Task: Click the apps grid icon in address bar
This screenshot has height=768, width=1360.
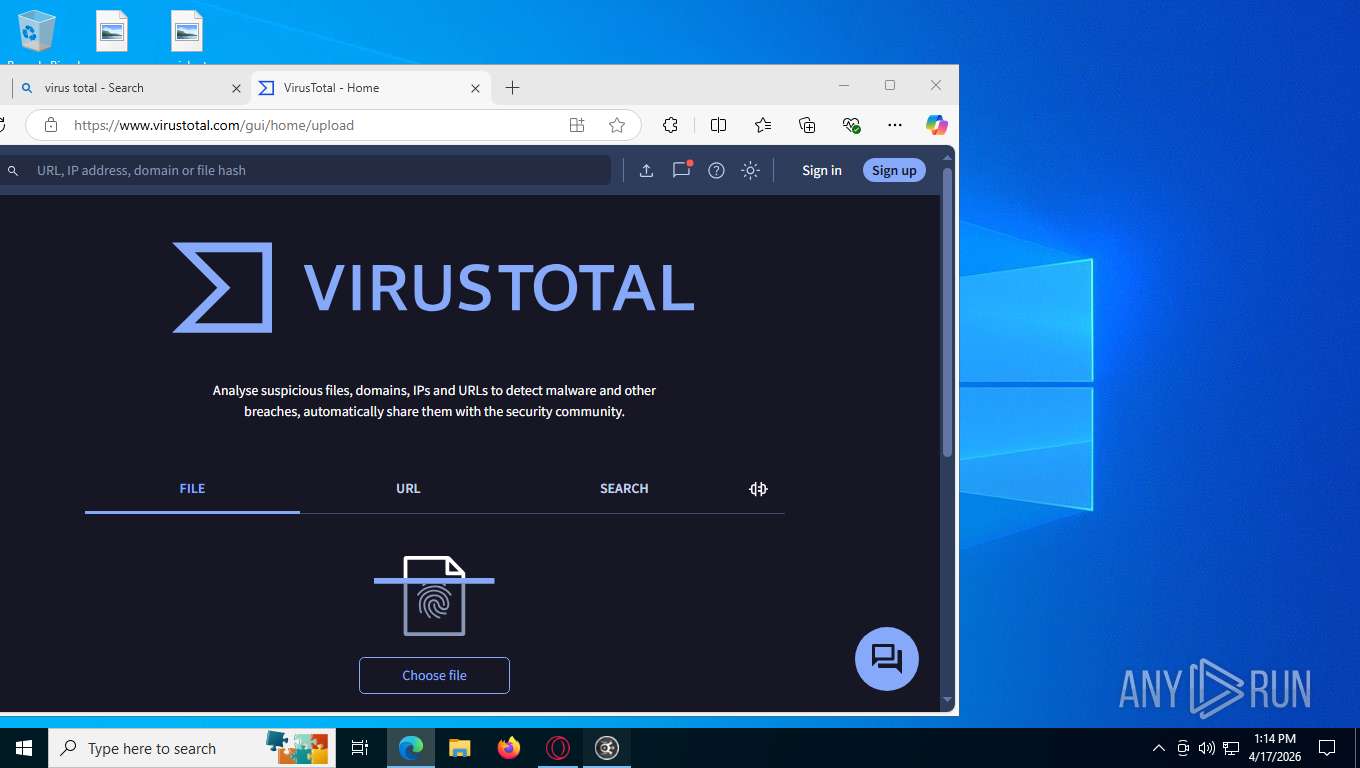Action: point(577,125)
